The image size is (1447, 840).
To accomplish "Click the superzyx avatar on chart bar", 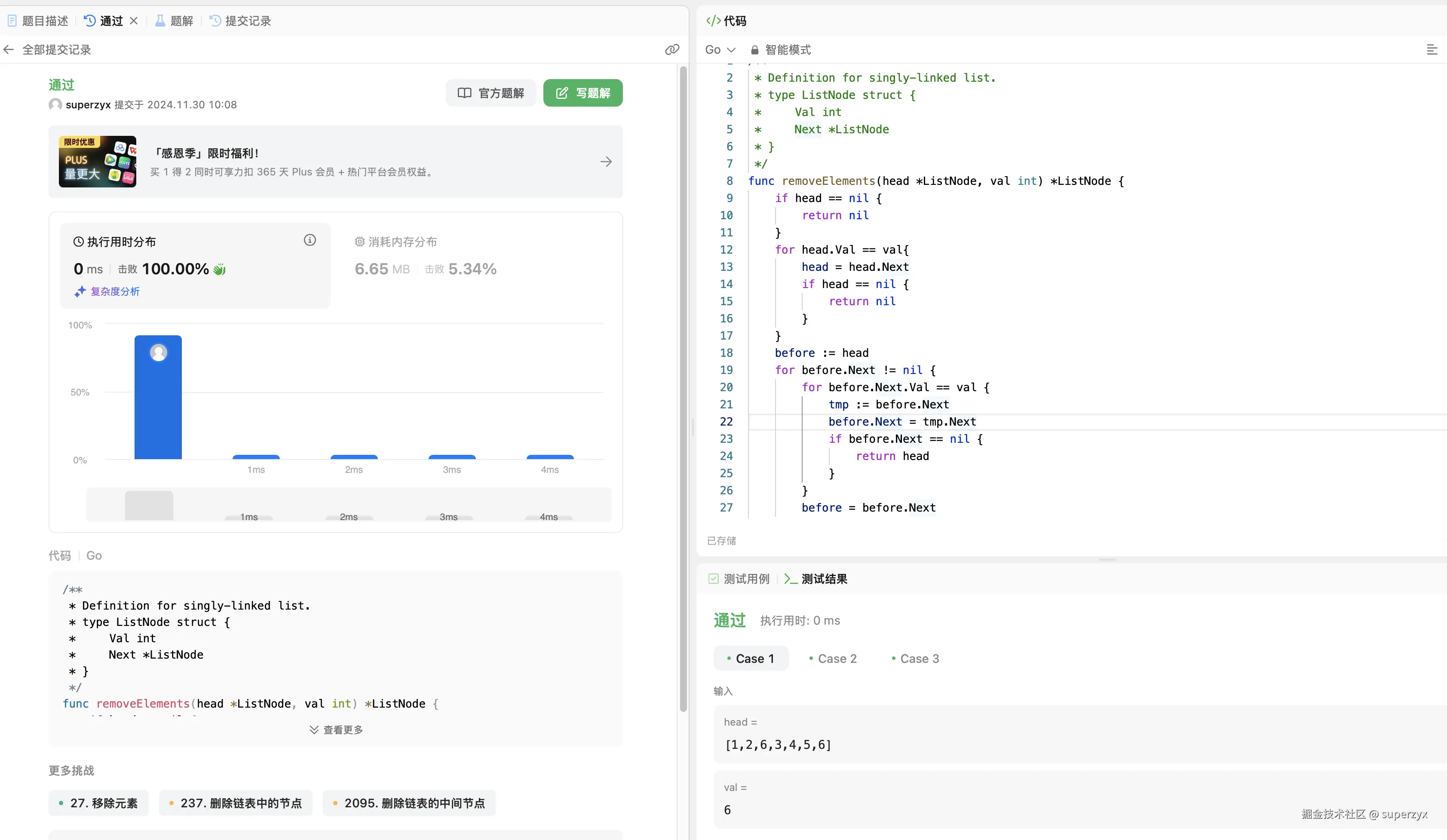I will pos(159,352).
